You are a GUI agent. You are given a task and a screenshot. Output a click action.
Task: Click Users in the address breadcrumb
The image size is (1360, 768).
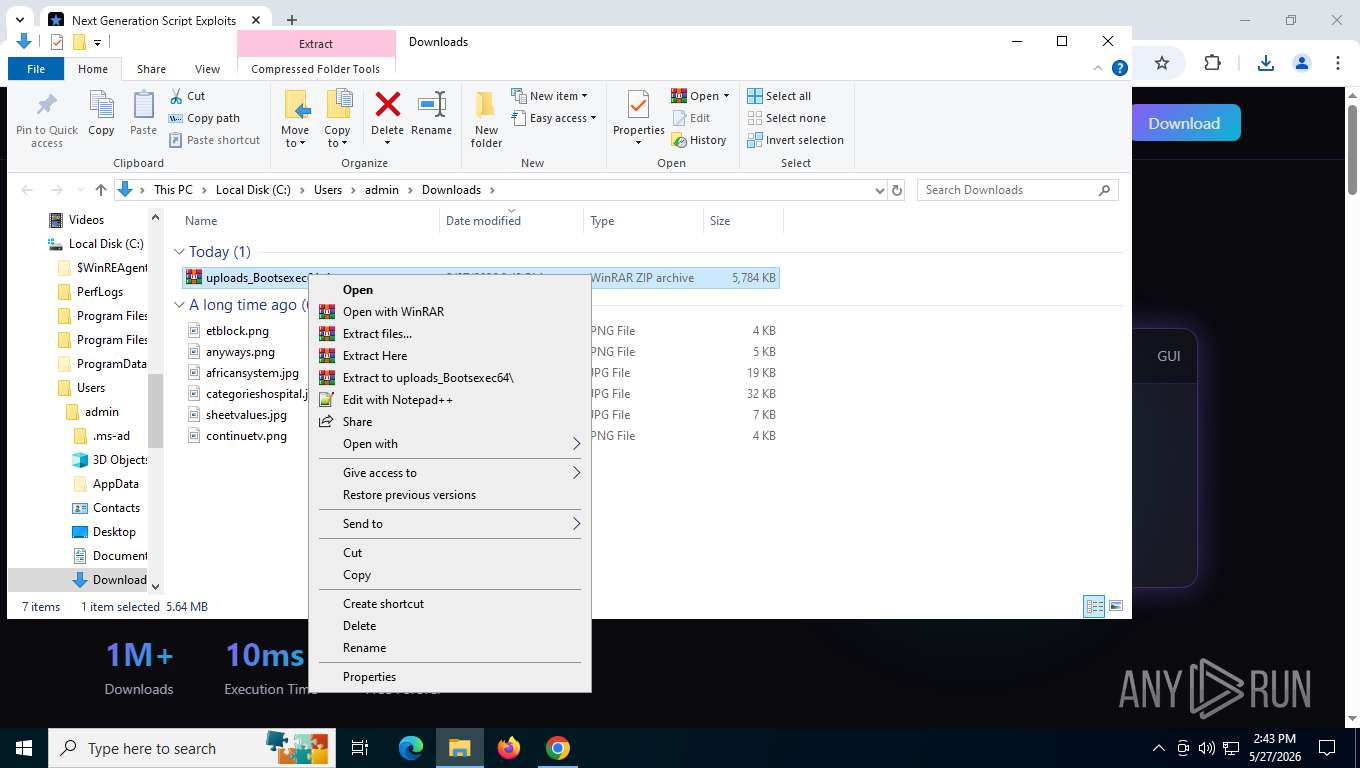coord(328,190)
